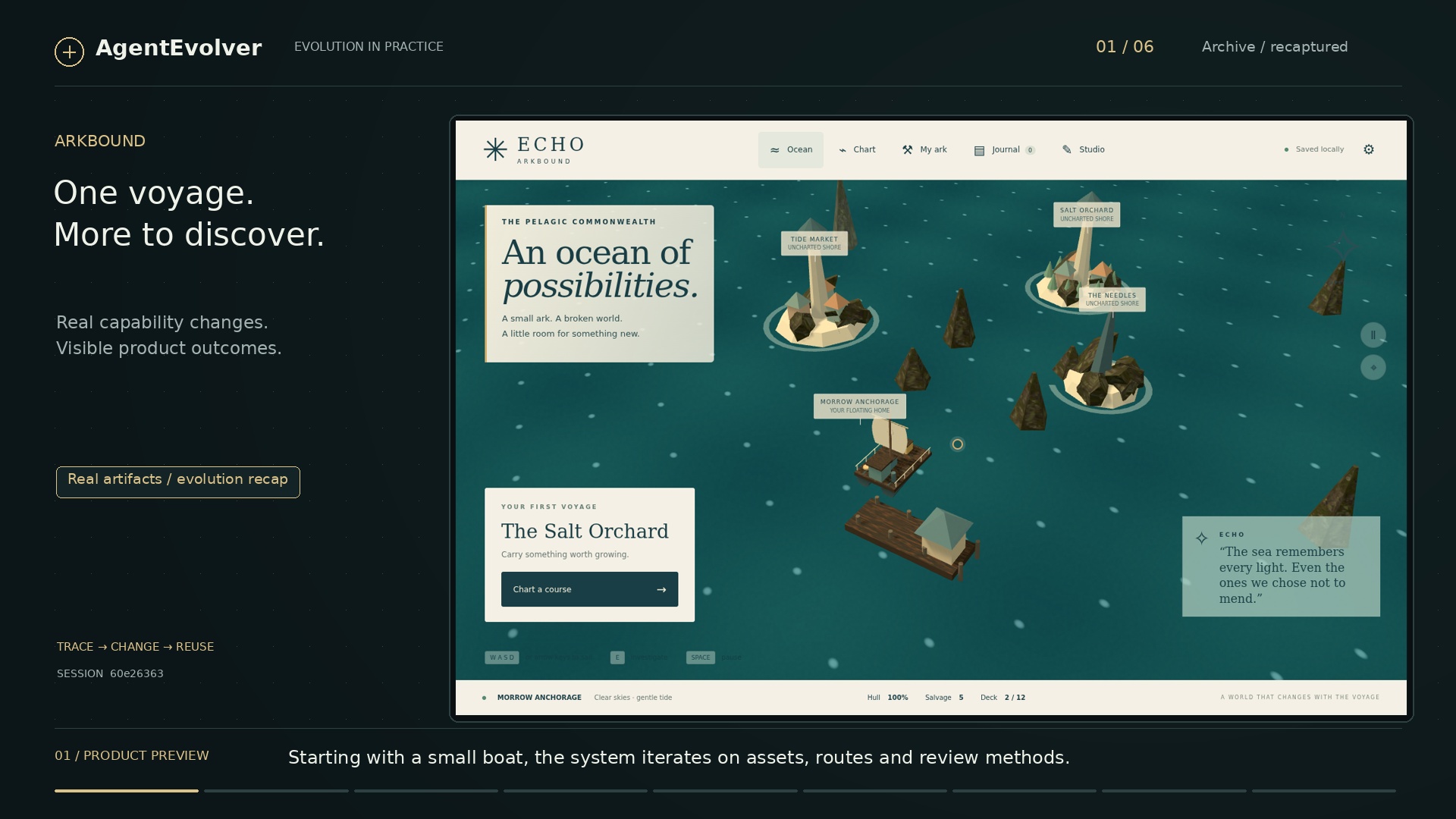Click the Chart a course button
The width and height of the screenshot is (1456, 819).
(590, 589)
